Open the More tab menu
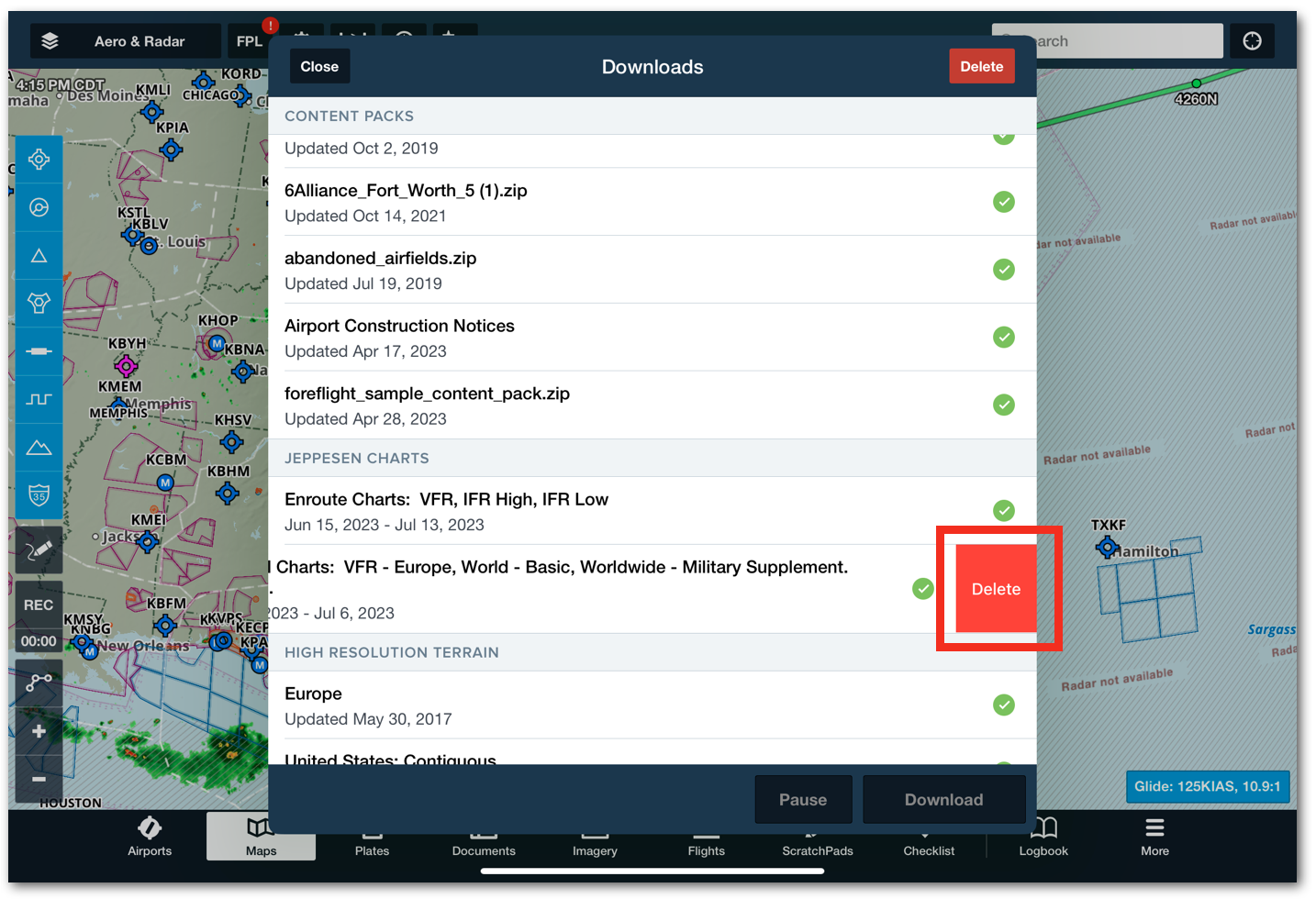Viewport: 1316px width, 899px height. 1154,837
